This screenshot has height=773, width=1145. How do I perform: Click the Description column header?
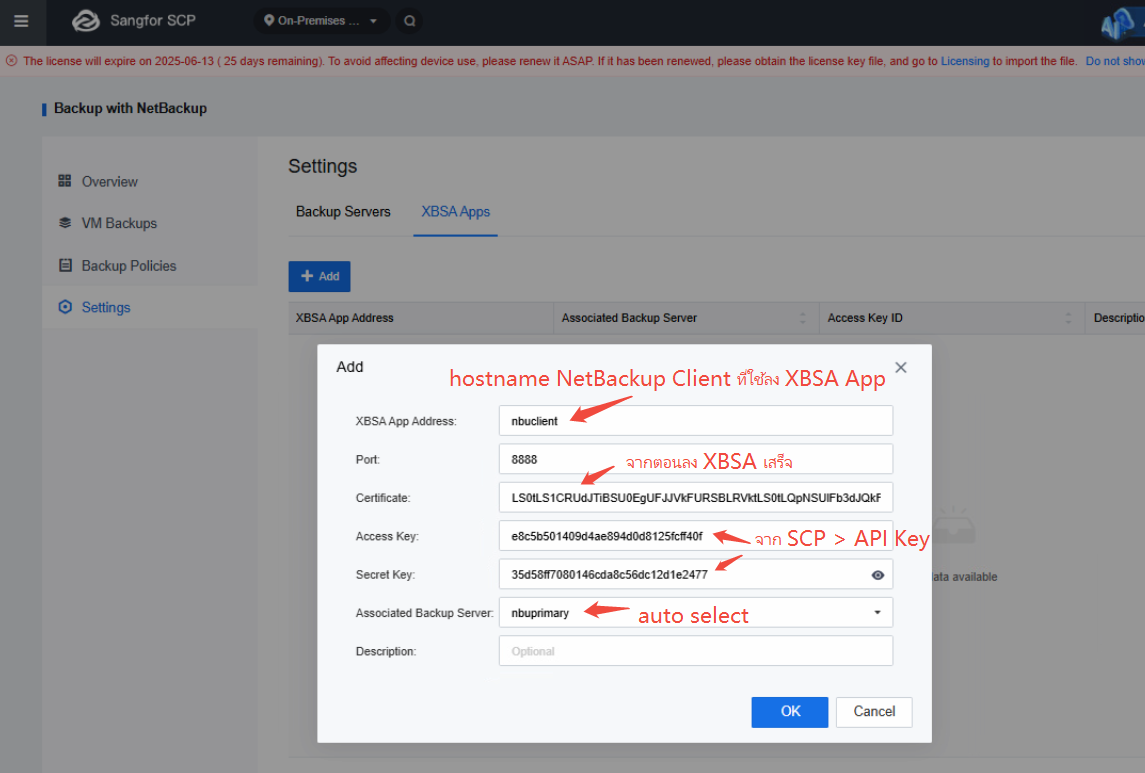click(1119, 318)
